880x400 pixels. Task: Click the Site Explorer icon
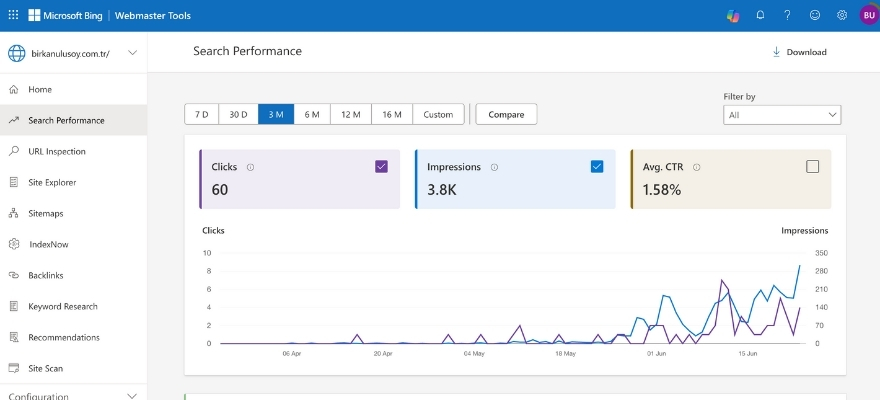coord(14,182)
